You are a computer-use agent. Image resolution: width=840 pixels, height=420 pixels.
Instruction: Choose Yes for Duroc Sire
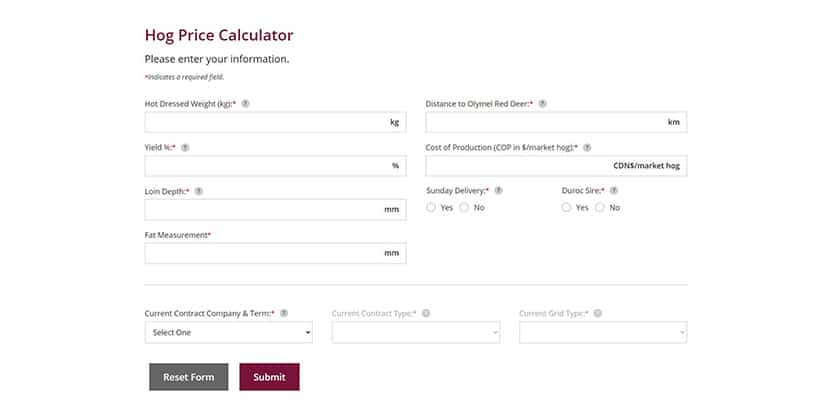click(567, 208)
